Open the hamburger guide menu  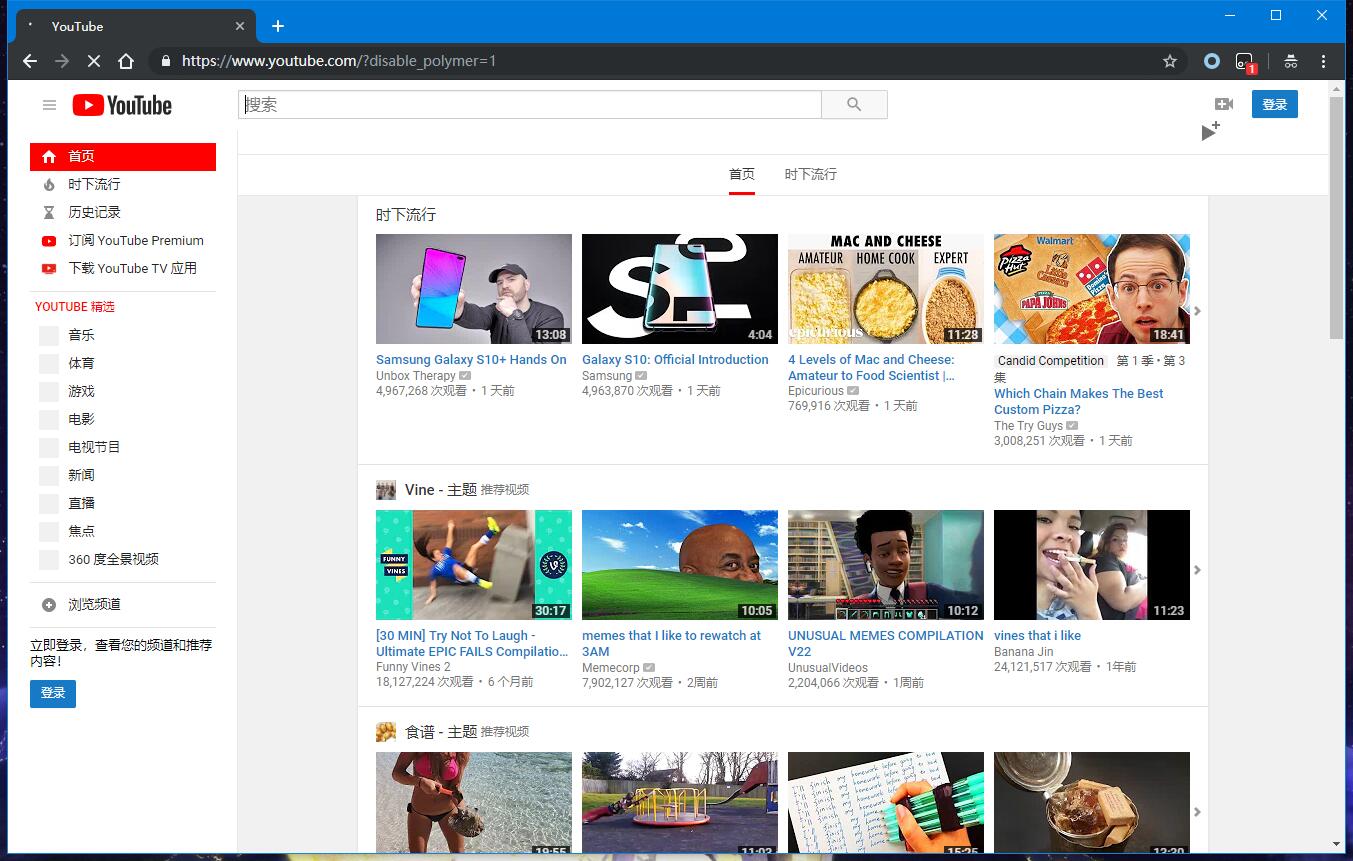[49, 105]
